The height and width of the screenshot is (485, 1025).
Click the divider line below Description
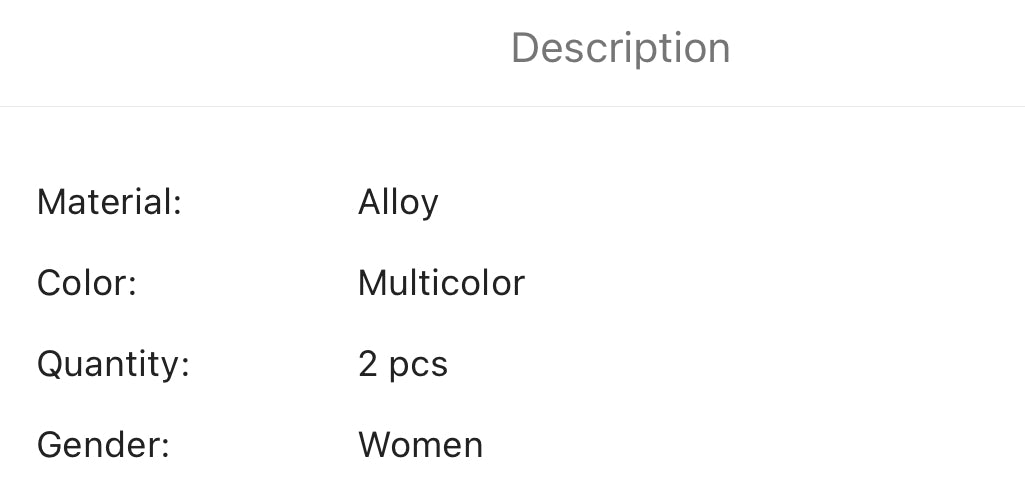512,106
